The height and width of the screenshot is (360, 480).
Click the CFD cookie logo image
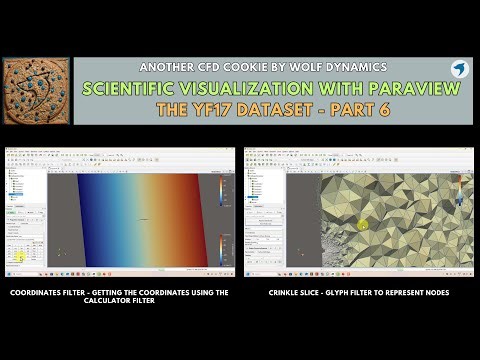tap(36, 91)
